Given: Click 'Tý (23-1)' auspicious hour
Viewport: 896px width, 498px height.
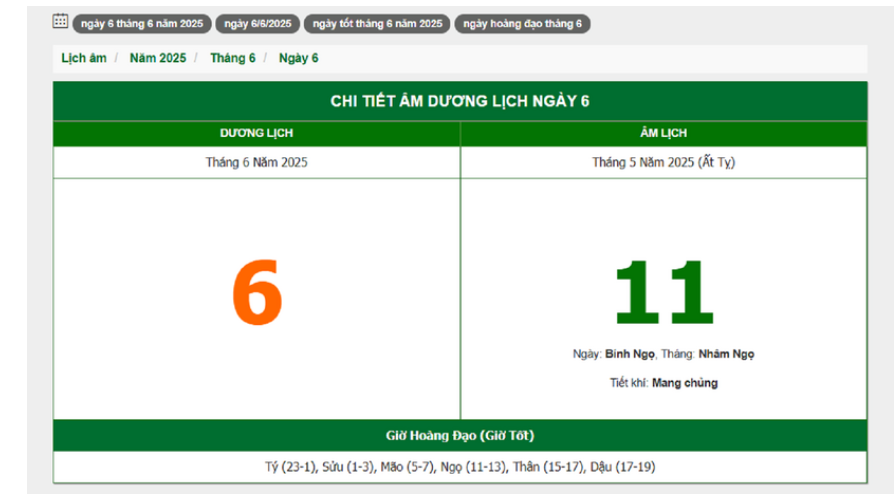Looking at the screenshot, I should 290,467.
